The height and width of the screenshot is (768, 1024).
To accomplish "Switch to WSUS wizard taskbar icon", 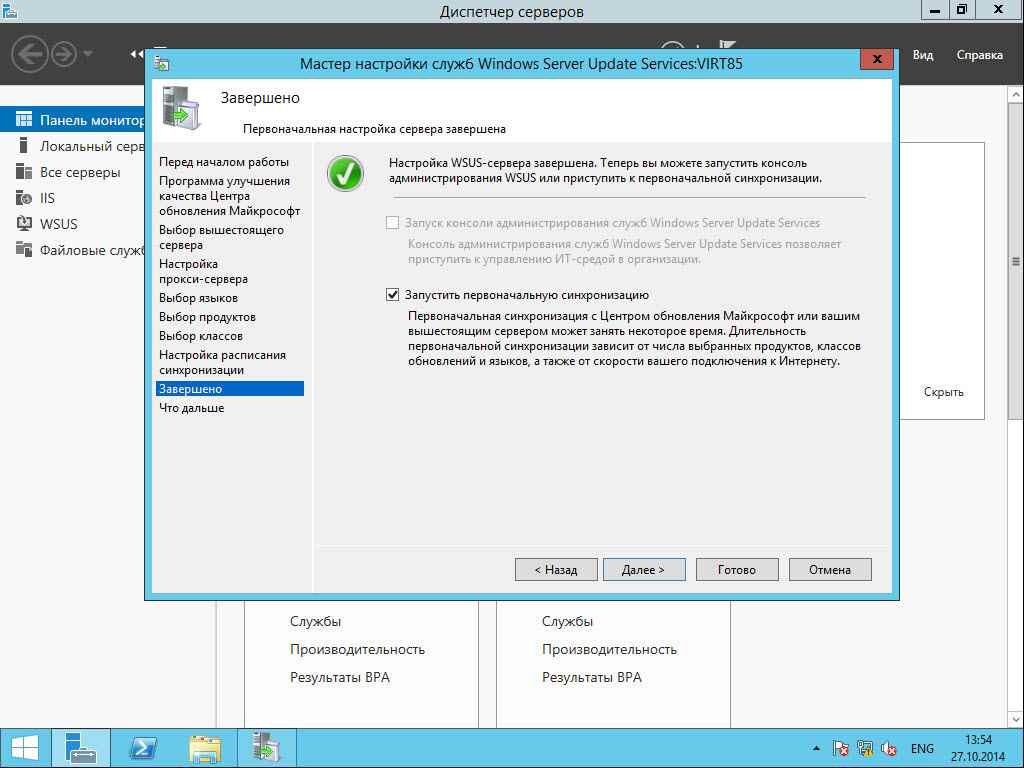I will tap(265, 748).
